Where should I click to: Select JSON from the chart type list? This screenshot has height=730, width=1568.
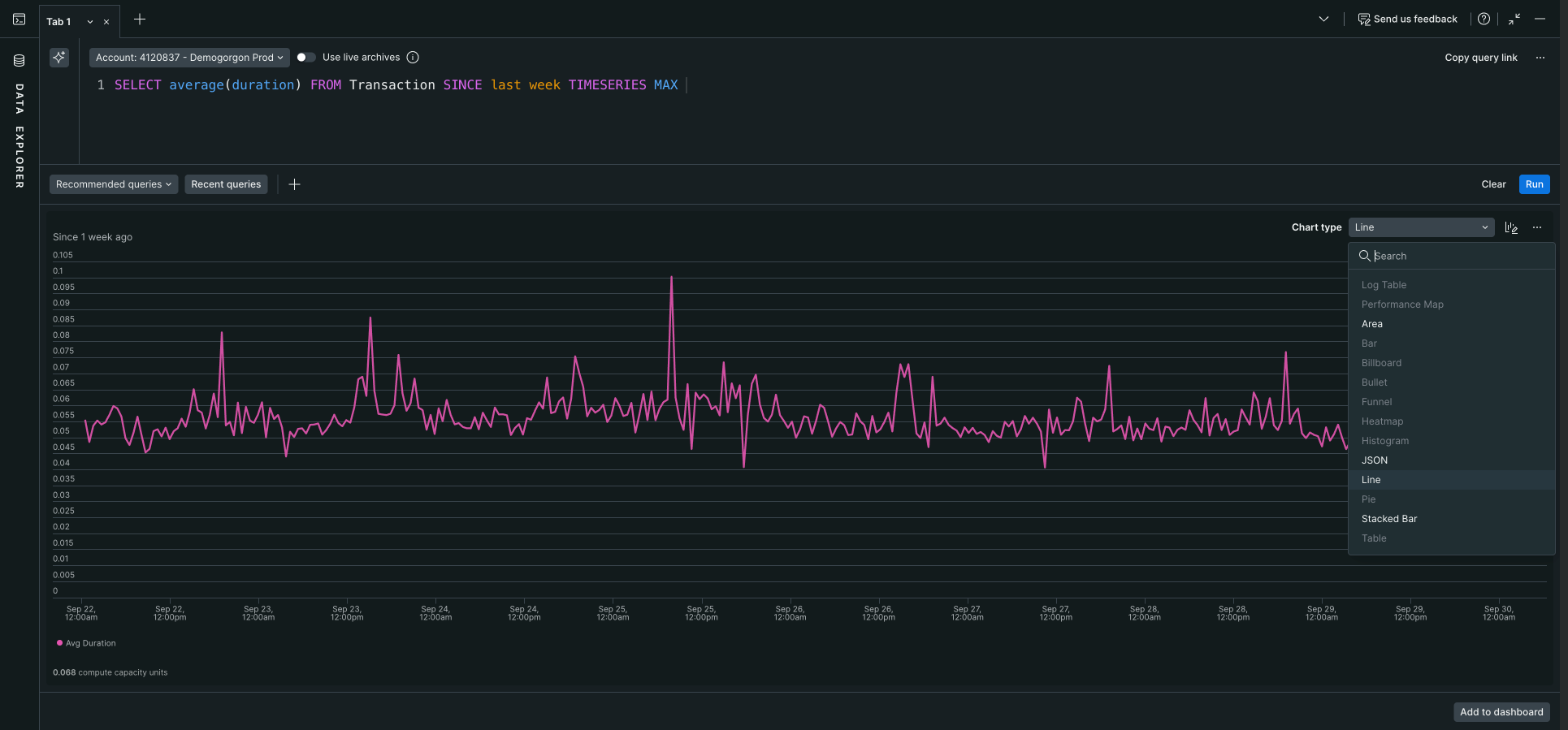click(1374, 460)
